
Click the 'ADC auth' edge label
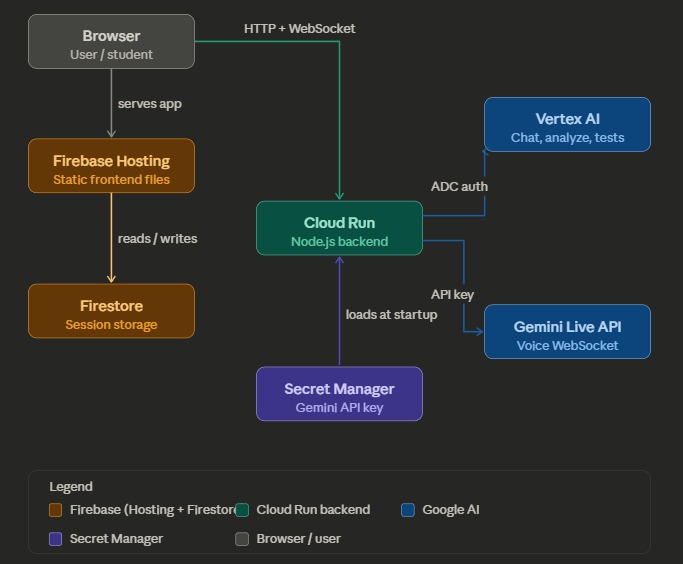point(459,186)
